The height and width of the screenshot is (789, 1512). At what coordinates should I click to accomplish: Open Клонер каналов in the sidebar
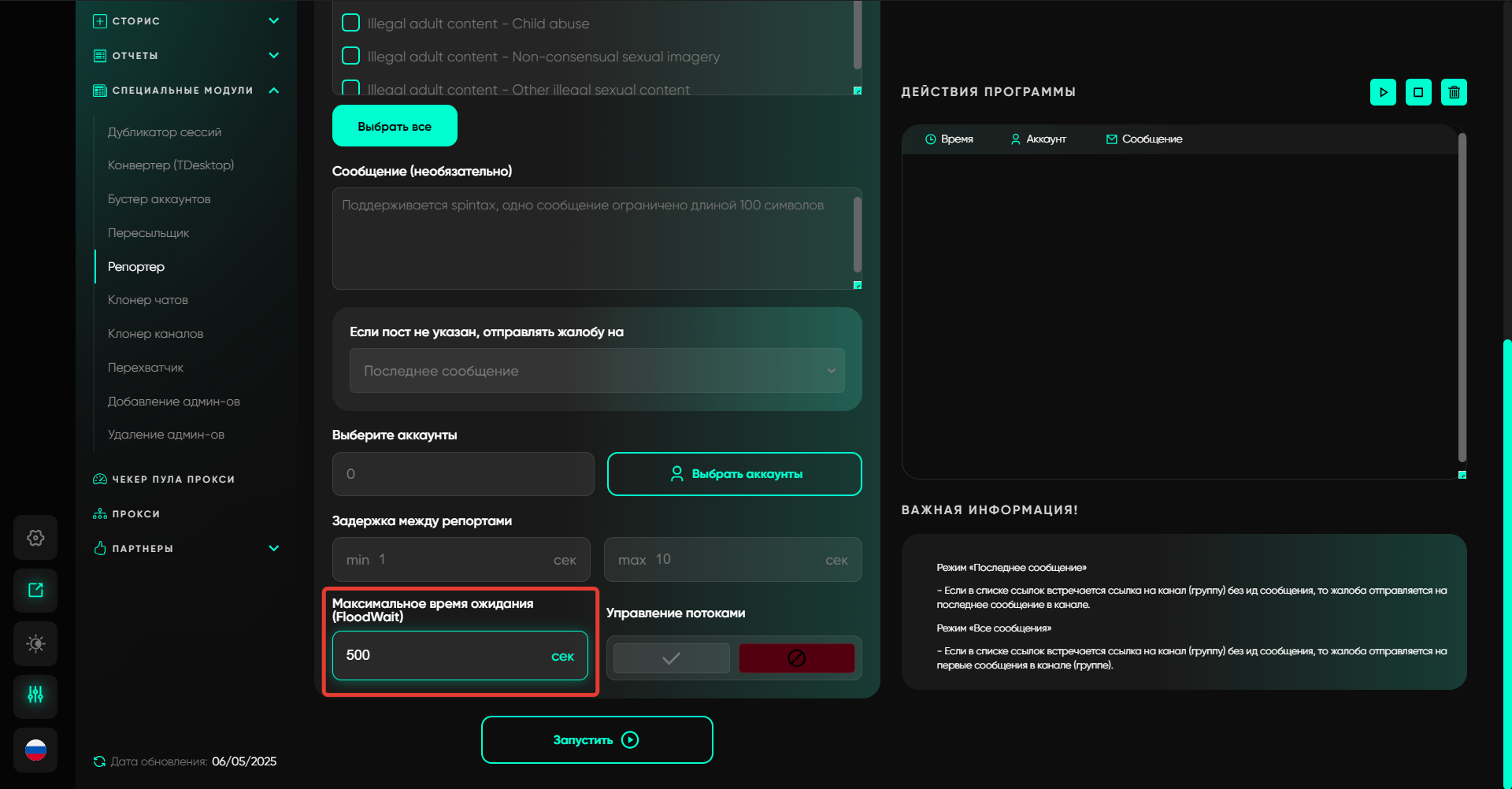pyautogui.click(x=155, y=334)
